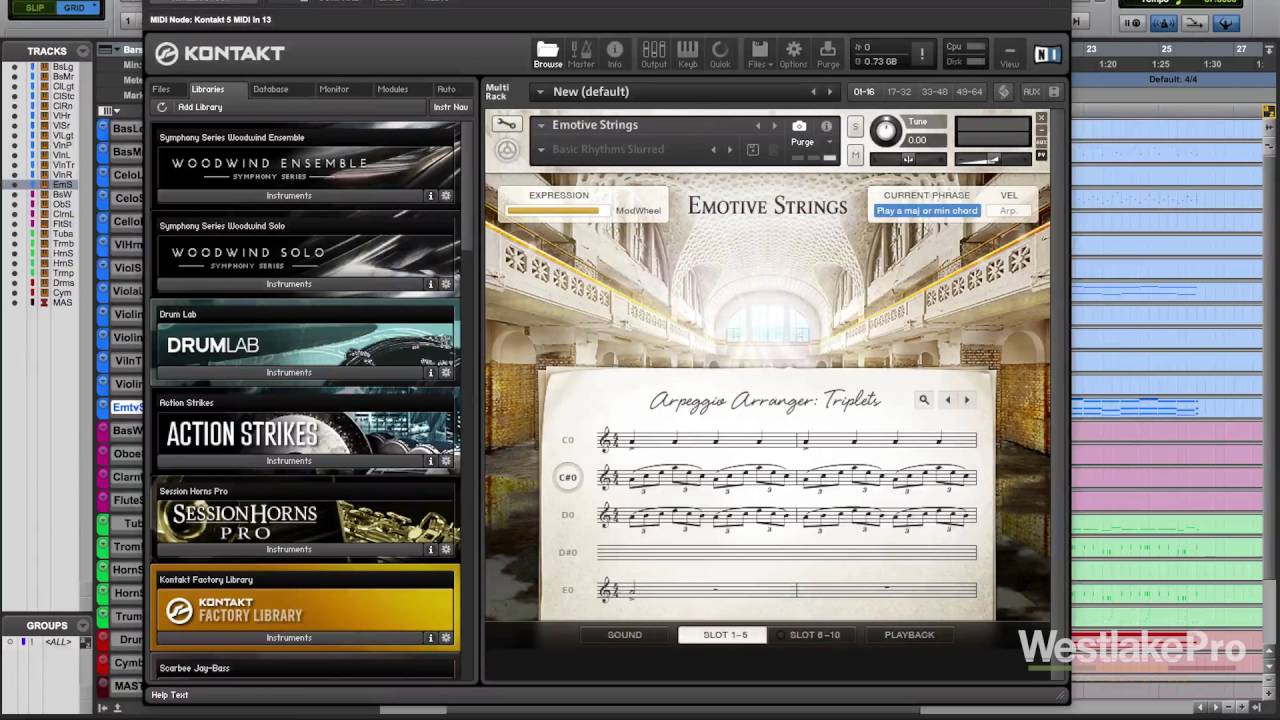This screenshot has height=720, width=1280.
Task: Adjust the Tune knob
Action: click(x=885, y=130)
